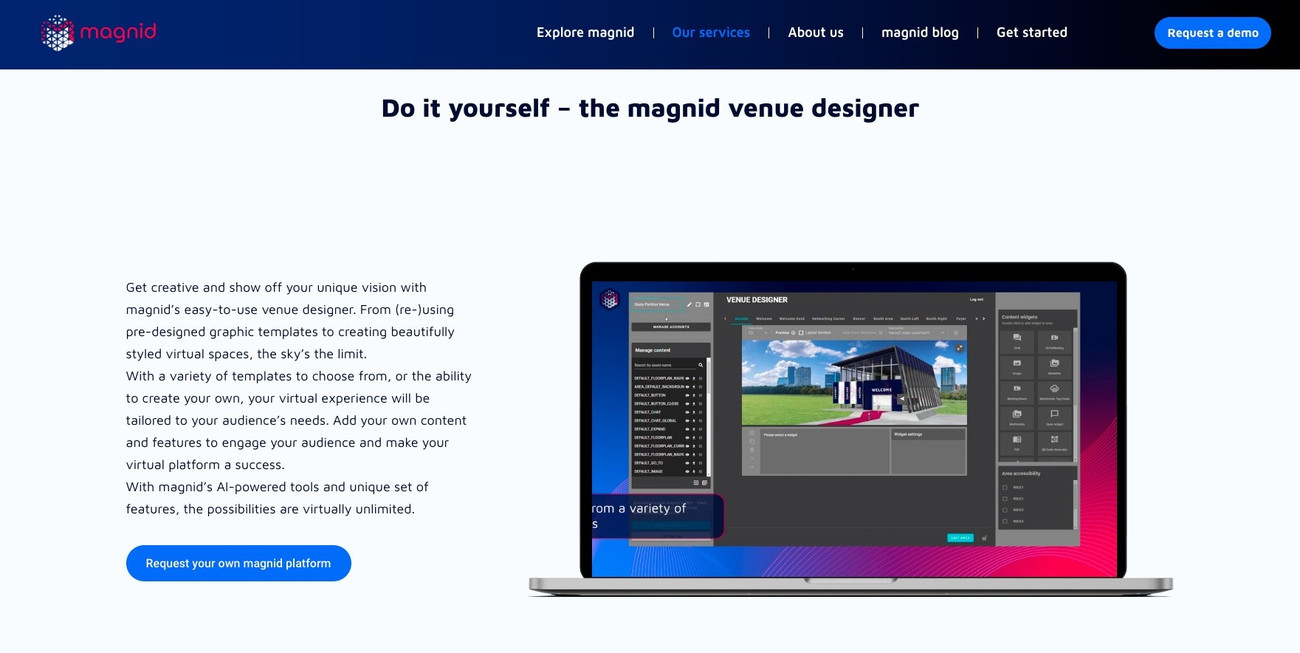
Task: Switch to the Booth Right tab
Action: pyautogui.click(x=936, y=319)
